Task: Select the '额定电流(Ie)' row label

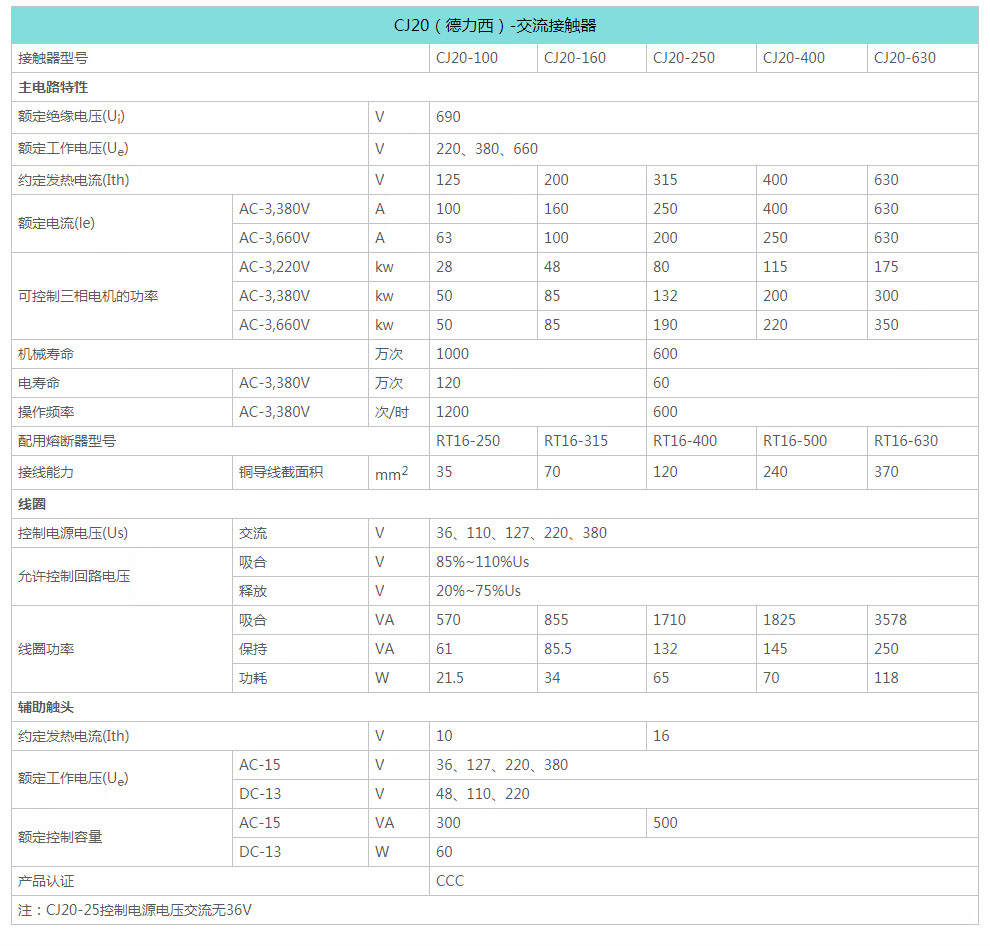Action: pos(56,224)
